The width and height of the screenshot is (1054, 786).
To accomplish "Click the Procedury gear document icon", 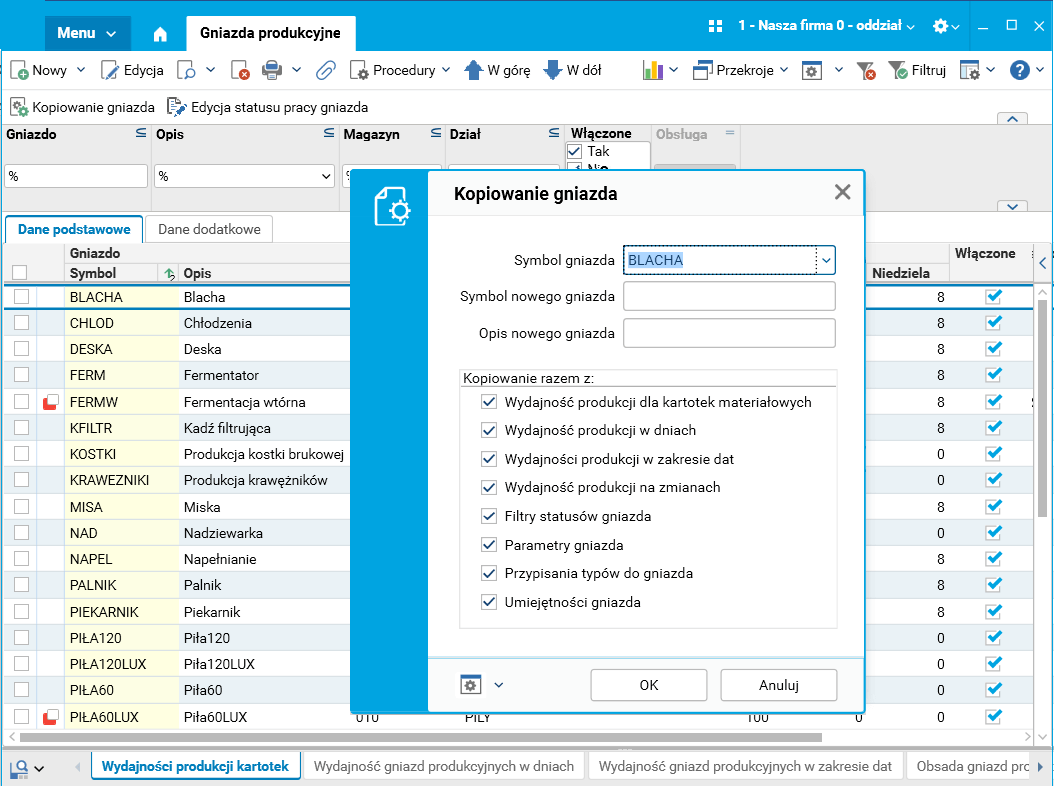I will (x=359, y=70).
